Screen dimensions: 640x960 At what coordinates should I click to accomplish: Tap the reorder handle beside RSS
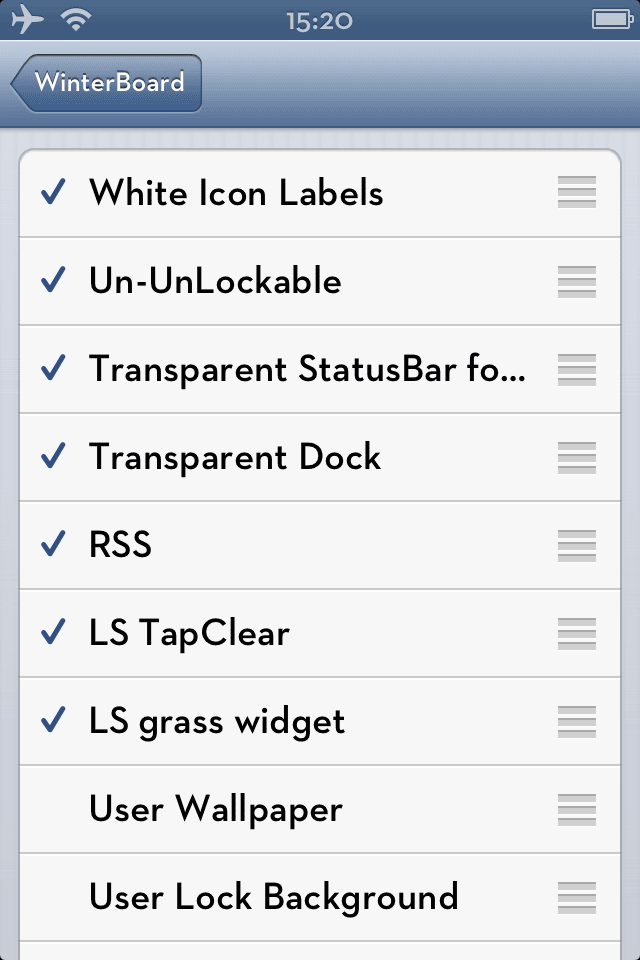pyautogui.click(x=576, y=545)
